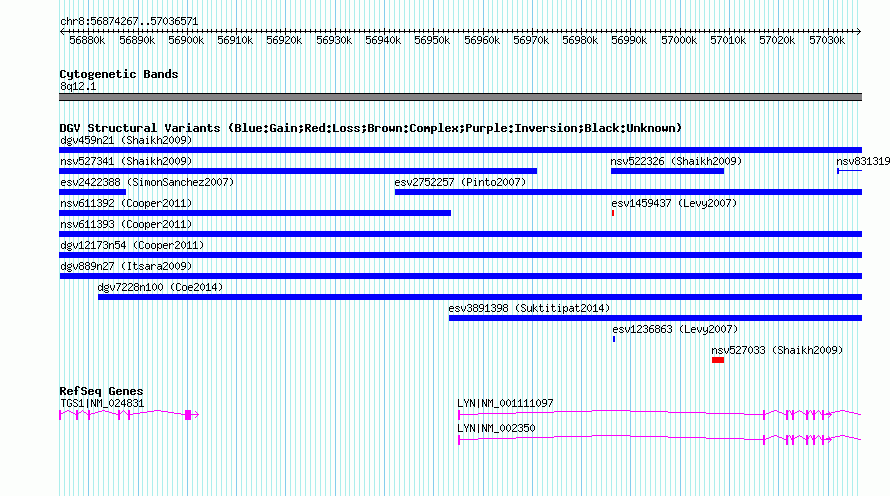Open the LYN|NM_001111097 transcript label

coord(505,403)
